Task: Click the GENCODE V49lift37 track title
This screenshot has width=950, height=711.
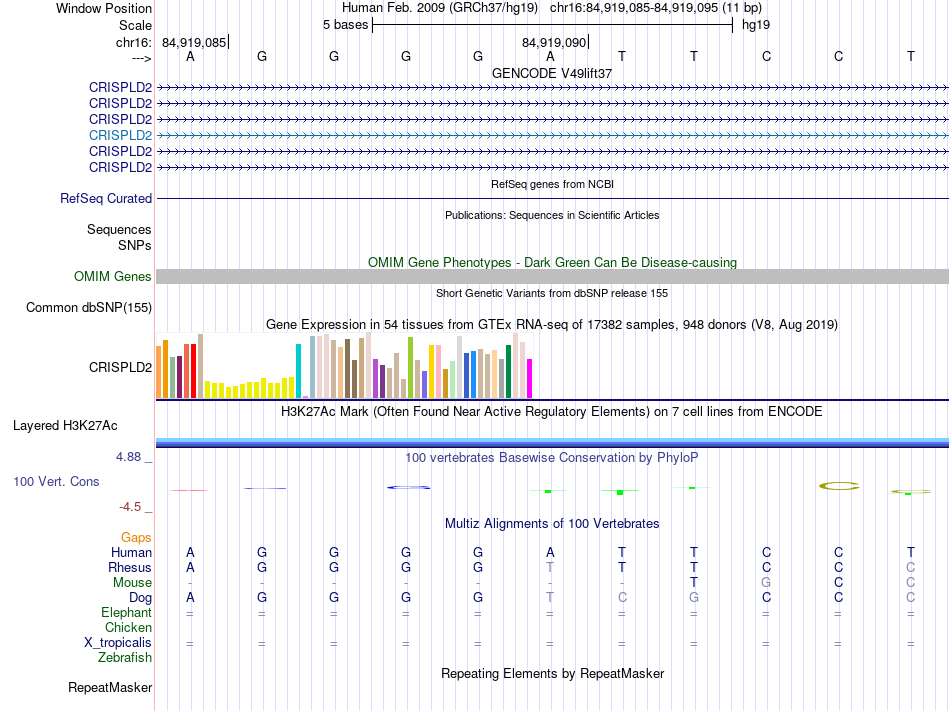Action: click(x=552, y=74)
